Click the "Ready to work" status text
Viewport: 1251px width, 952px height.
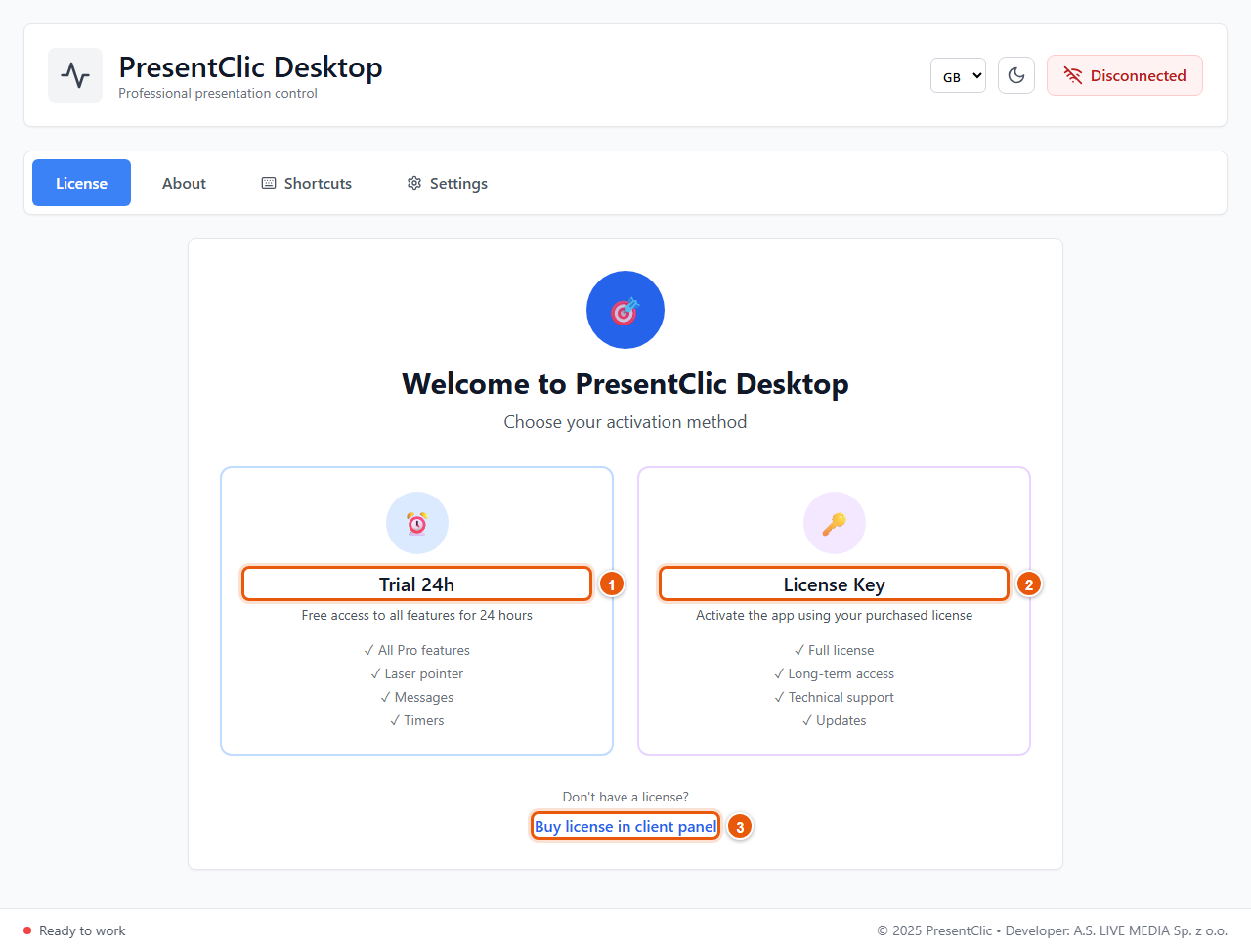pyautogui.click(x=82, y=930)
